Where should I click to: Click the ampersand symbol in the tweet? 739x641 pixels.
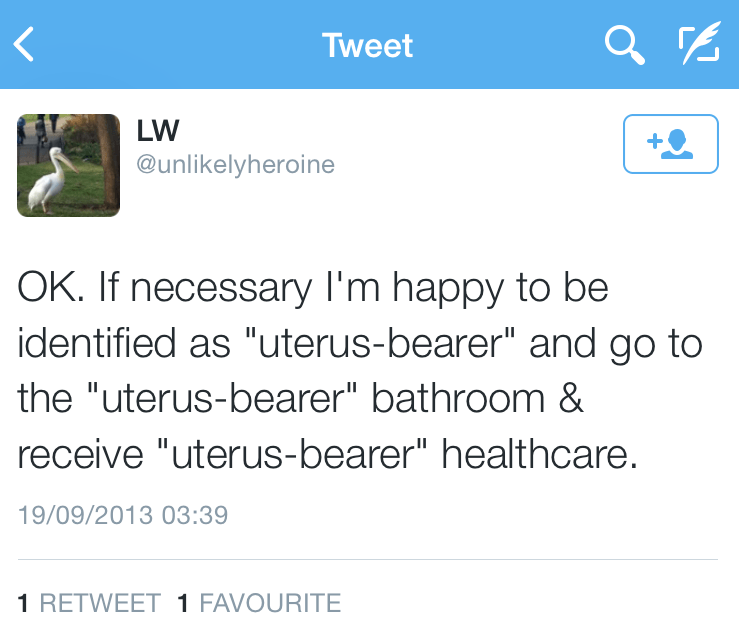coord(571,400)
